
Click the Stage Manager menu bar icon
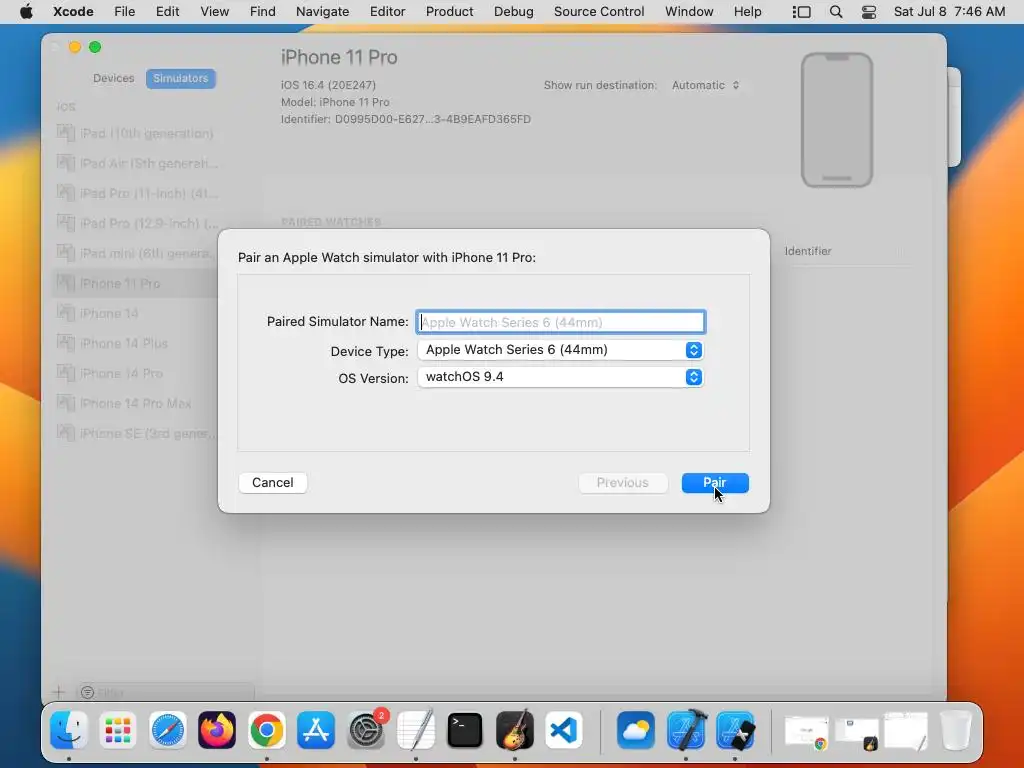click(x=801, y=12)
